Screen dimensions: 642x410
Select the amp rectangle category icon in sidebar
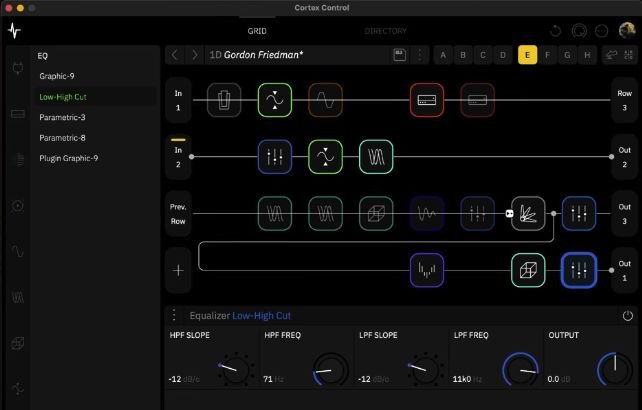18,114
